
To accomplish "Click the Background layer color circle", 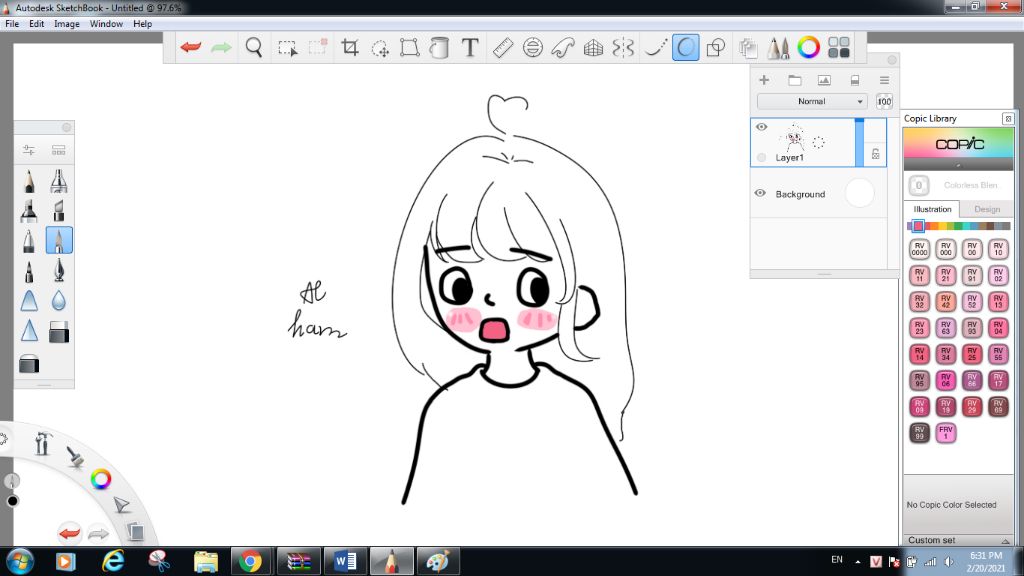I will 859,193.
